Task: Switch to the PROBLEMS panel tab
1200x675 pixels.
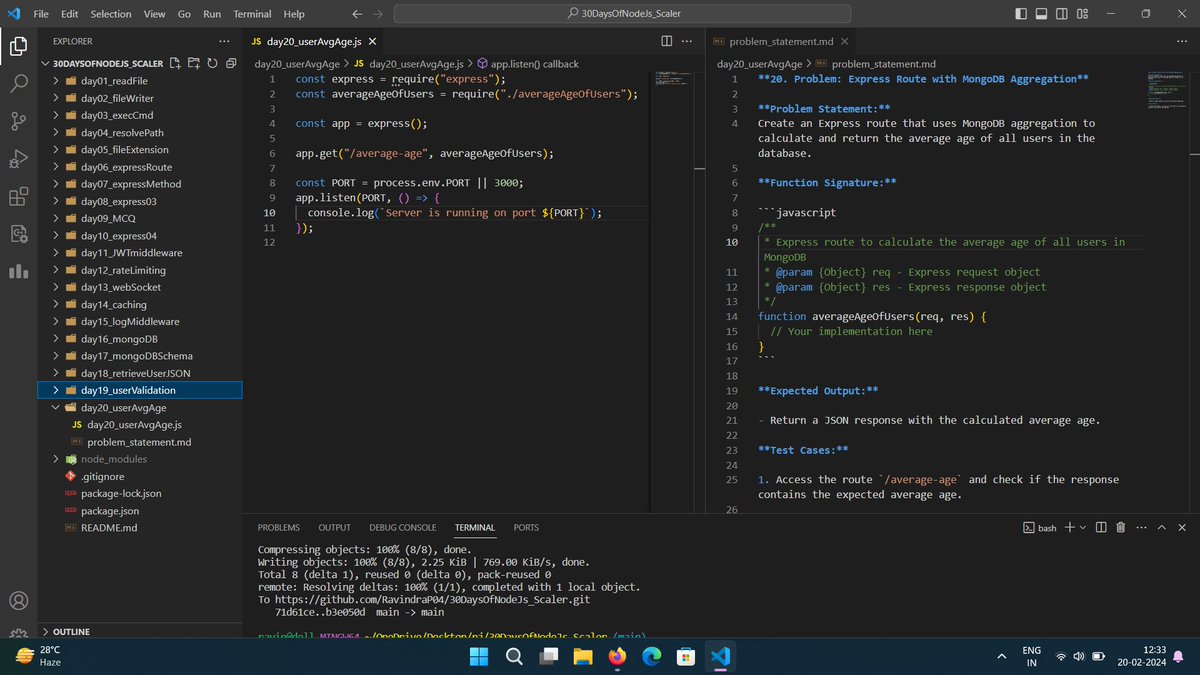Action: pyautogui.click(x=279, y=527)
